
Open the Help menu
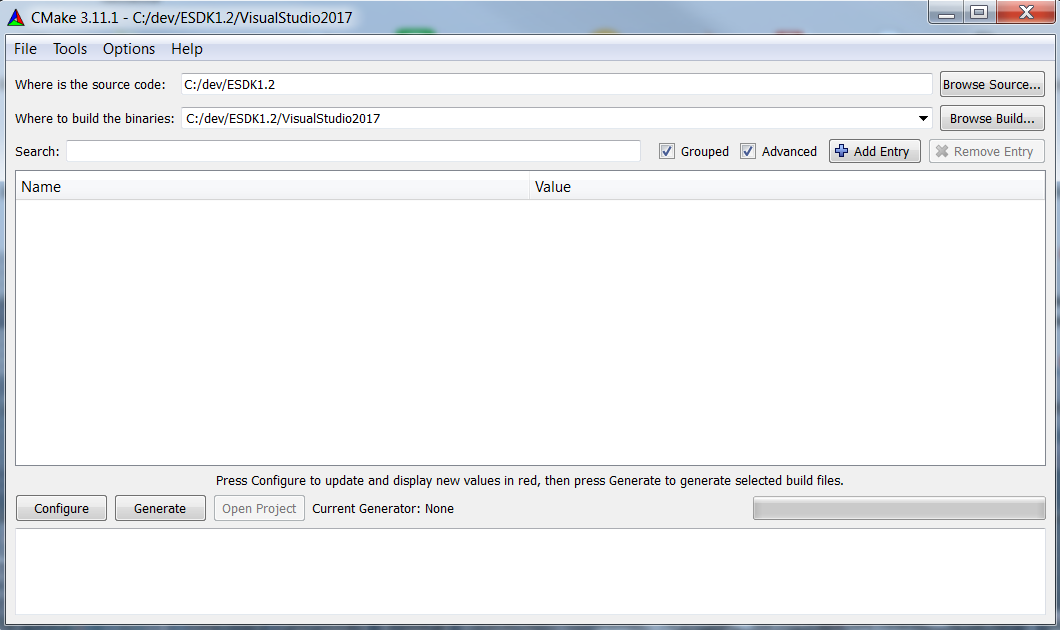187,49
